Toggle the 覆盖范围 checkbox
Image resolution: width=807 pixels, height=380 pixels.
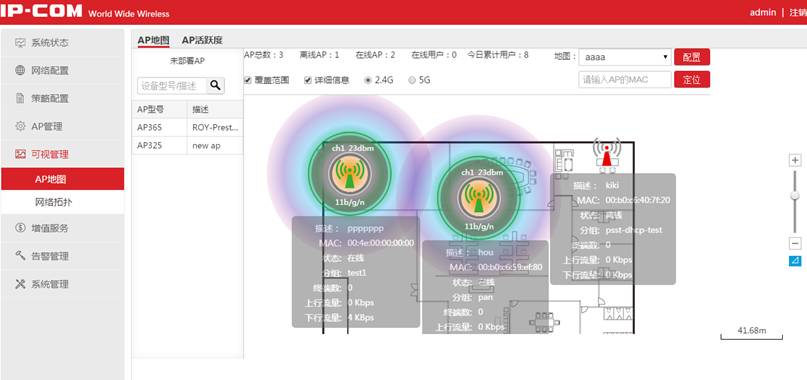click(x=248, y=80)
